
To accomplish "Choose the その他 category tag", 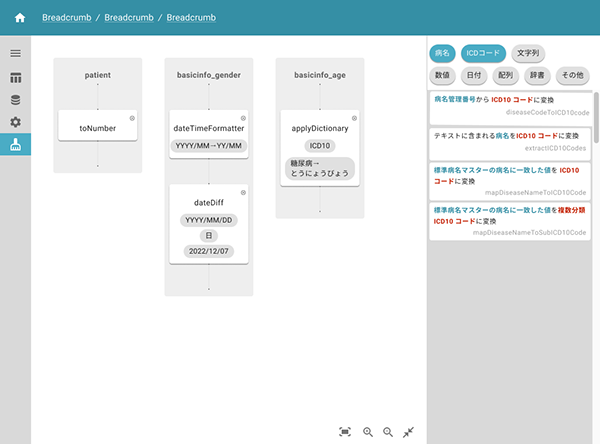I will coord(572,75).
